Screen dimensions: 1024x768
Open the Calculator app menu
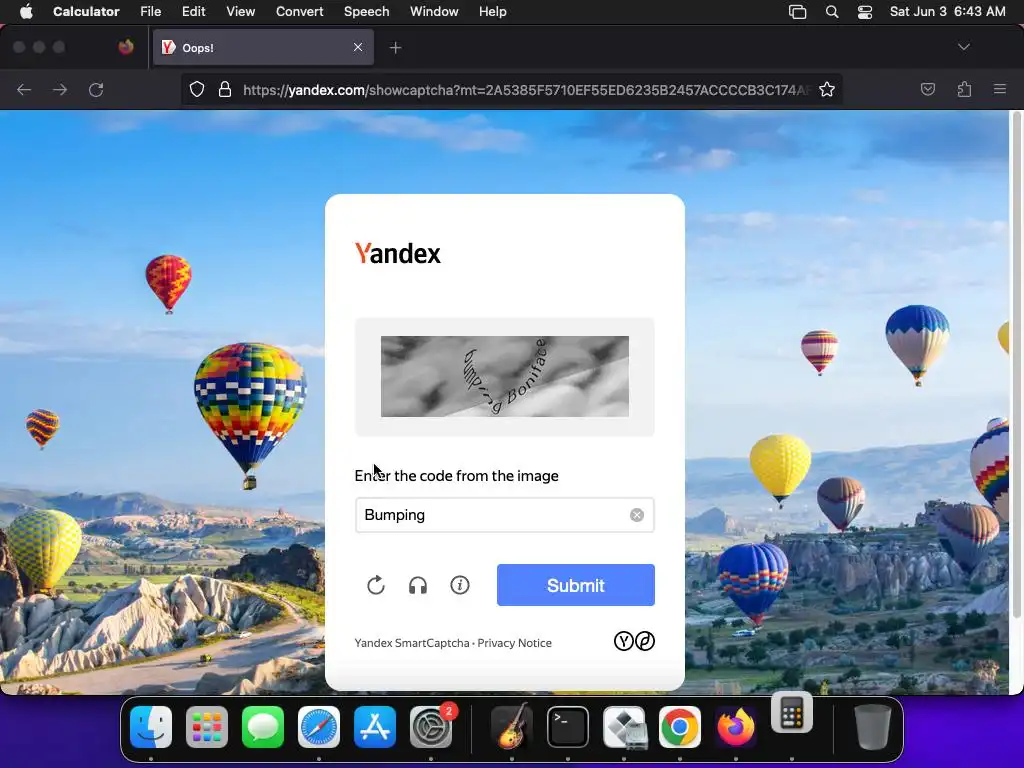[86, 12]
